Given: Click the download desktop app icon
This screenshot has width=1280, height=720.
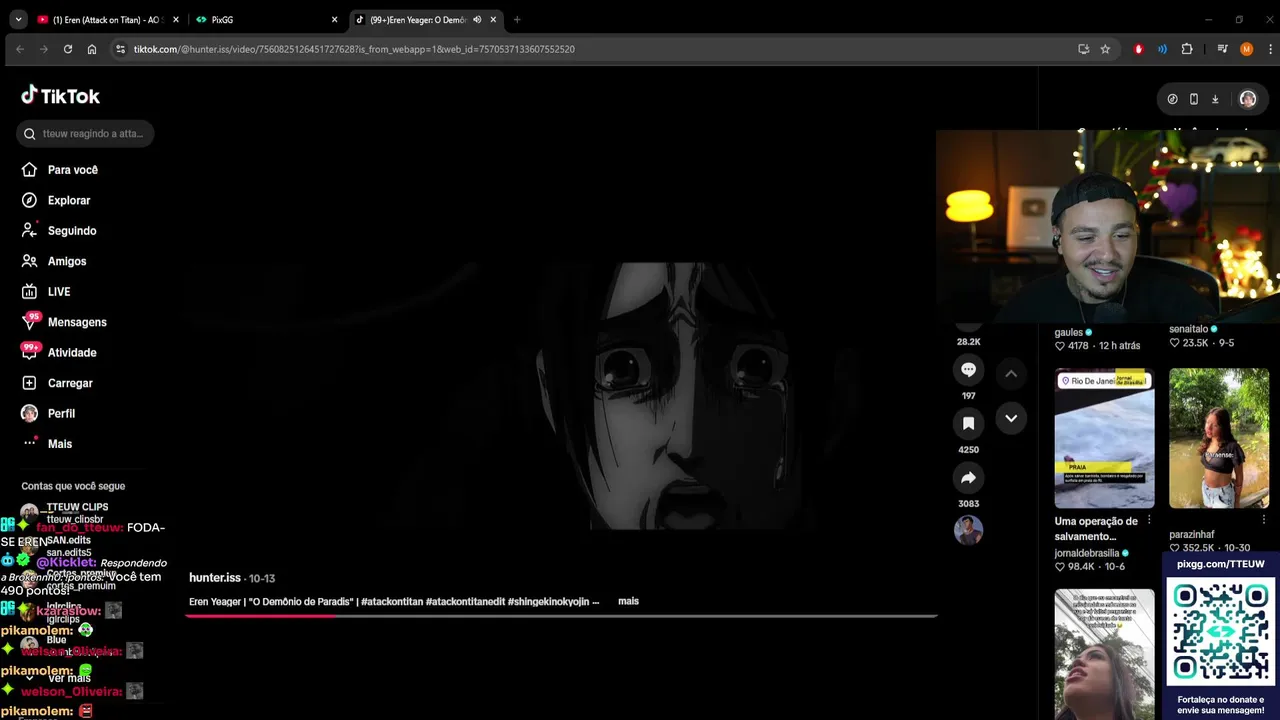Looking at the screenshot, I should tap(1215, 99).
